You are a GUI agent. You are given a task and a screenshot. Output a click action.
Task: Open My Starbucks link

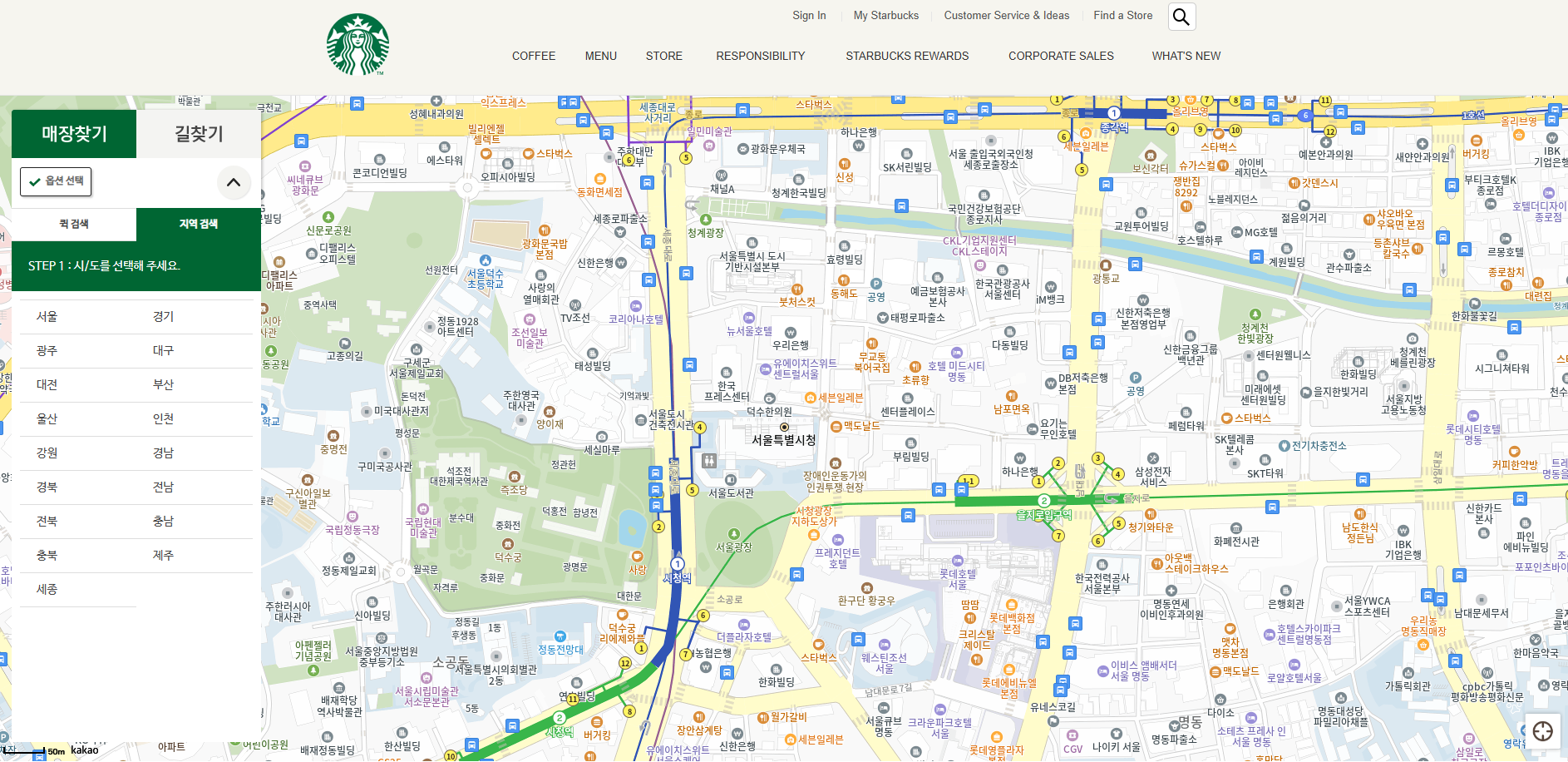(x=886, y=15)
